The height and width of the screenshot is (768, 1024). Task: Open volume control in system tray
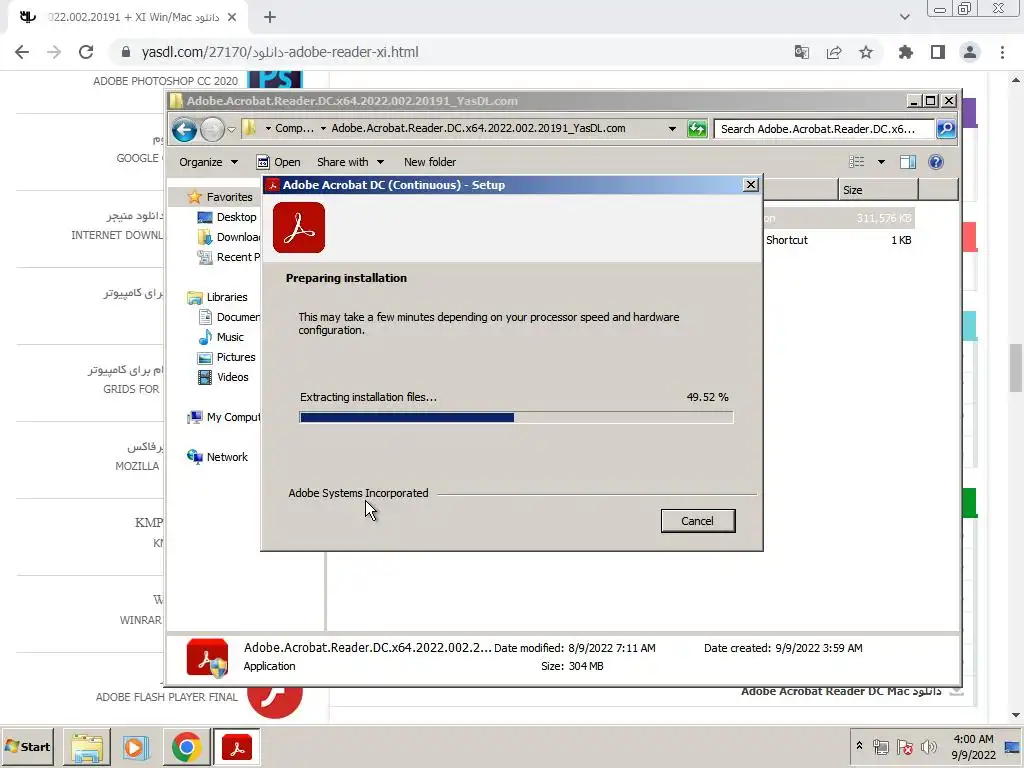(x=928, y=746)
